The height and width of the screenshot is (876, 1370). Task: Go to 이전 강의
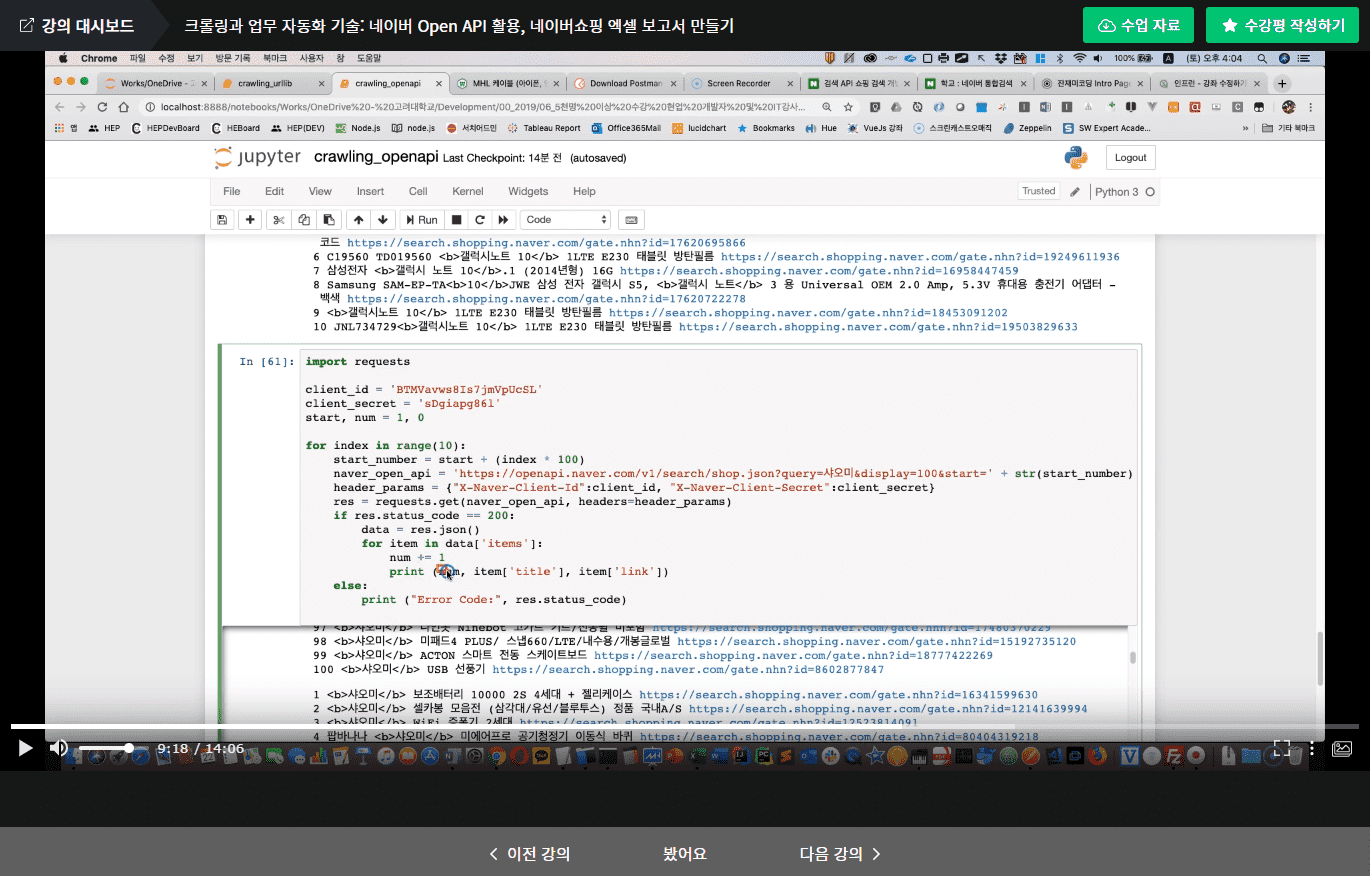[529, 853]
